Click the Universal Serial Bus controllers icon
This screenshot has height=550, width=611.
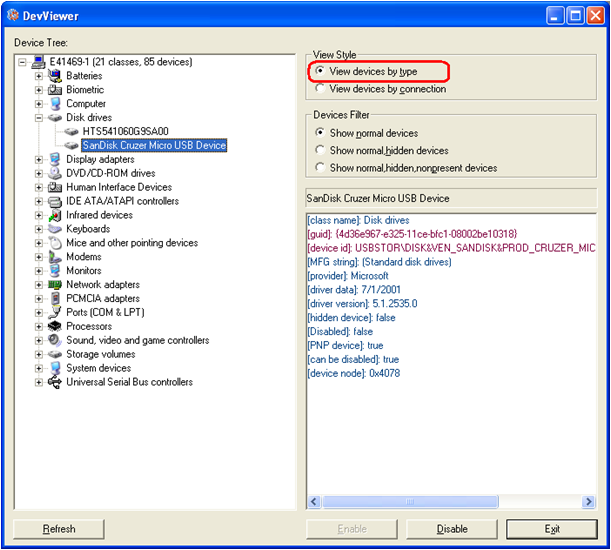click(55, 382)
